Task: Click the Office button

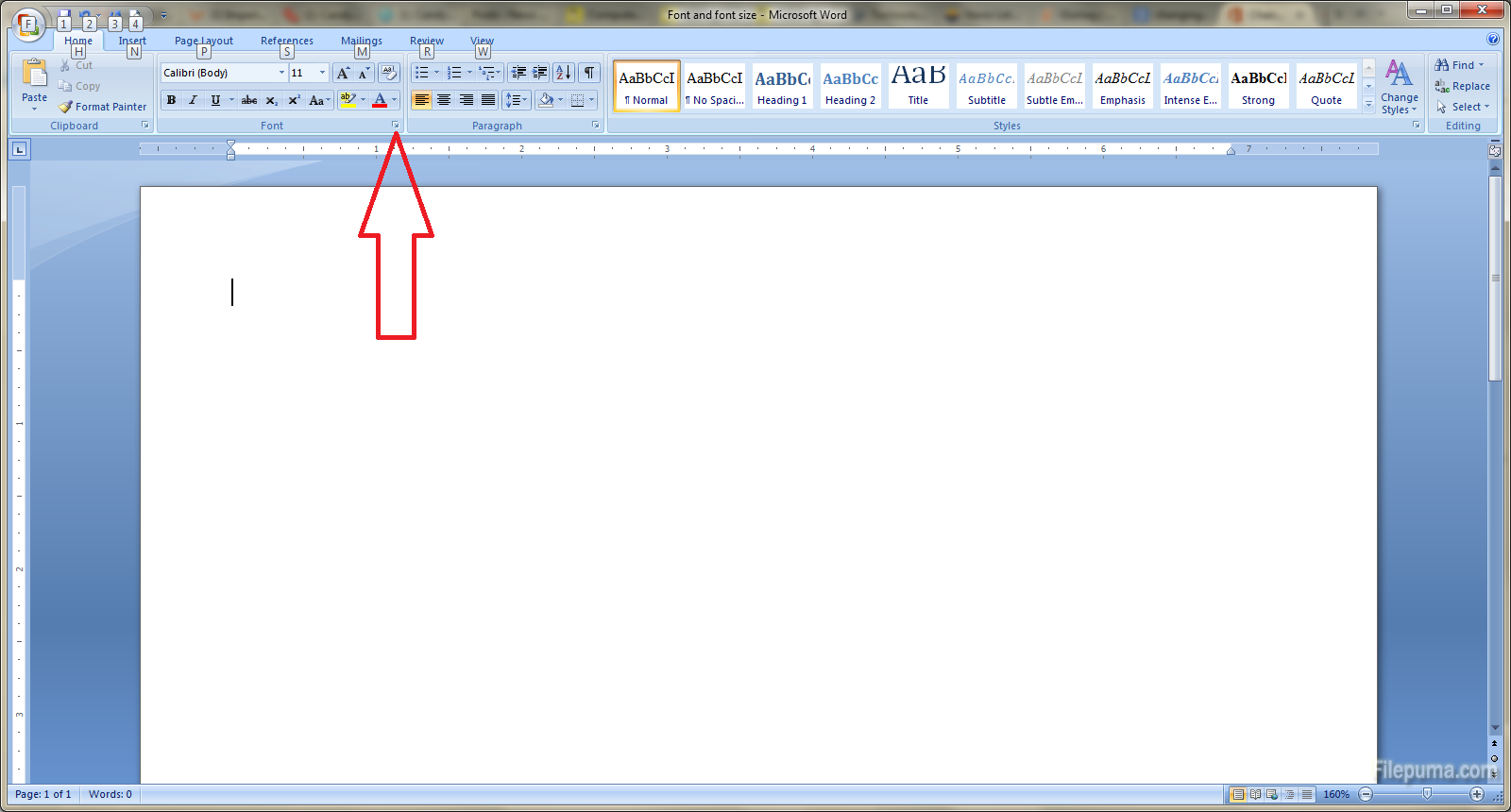Action: tap(28, 25)
